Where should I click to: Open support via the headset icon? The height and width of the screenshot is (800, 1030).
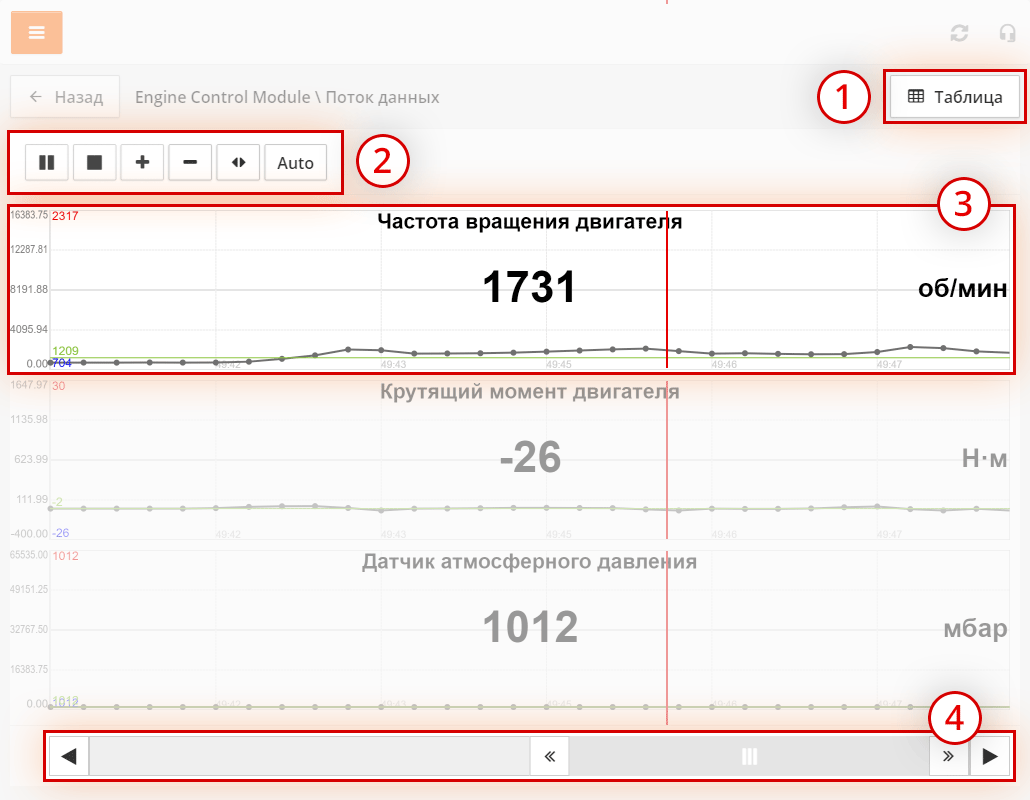pos(1007,33)
